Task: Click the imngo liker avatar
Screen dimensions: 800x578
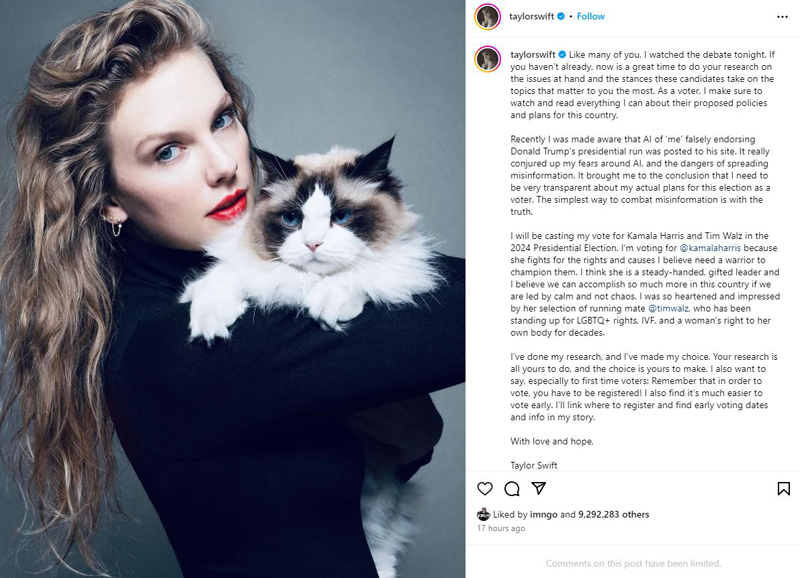Action: 483,514
